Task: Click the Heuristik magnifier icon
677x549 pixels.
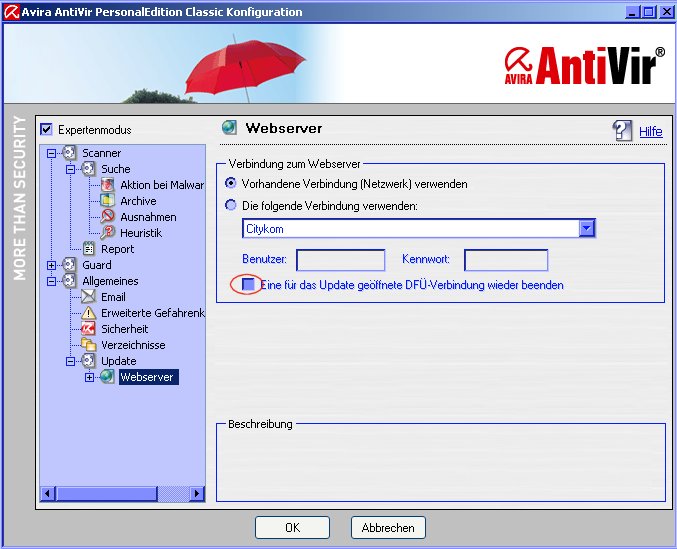Action: (x=108, y=233)
